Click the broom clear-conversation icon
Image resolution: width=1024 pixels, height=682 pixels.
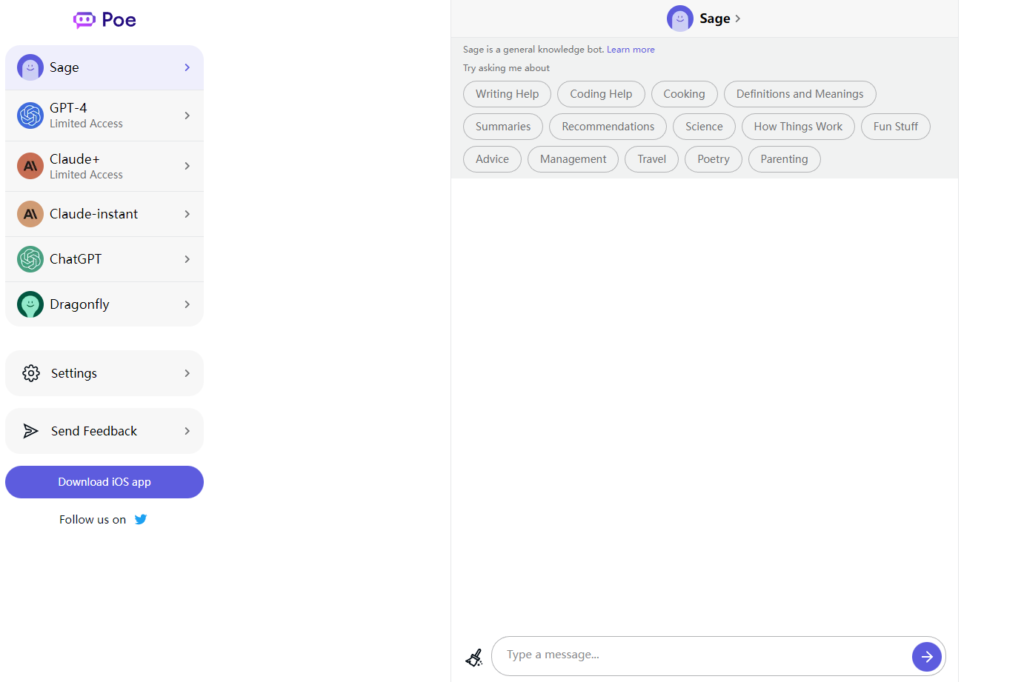coord(474,657)
